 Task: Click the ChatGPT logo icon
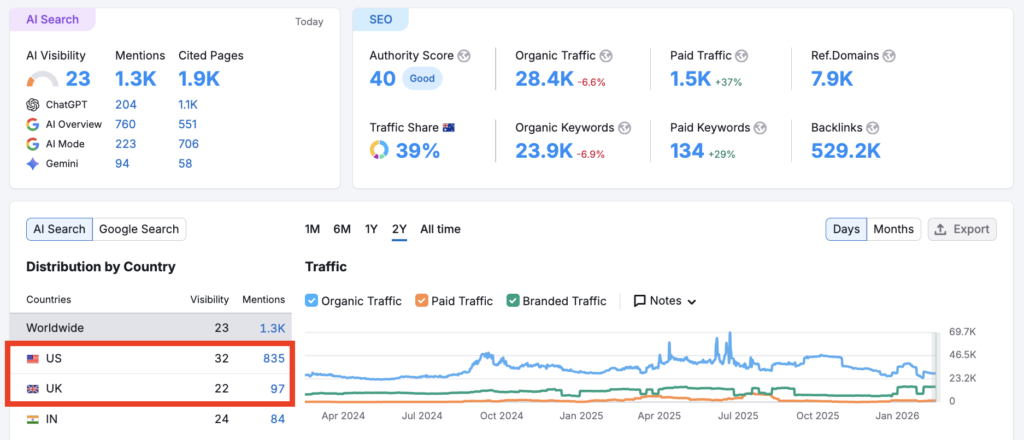point(33,104)
